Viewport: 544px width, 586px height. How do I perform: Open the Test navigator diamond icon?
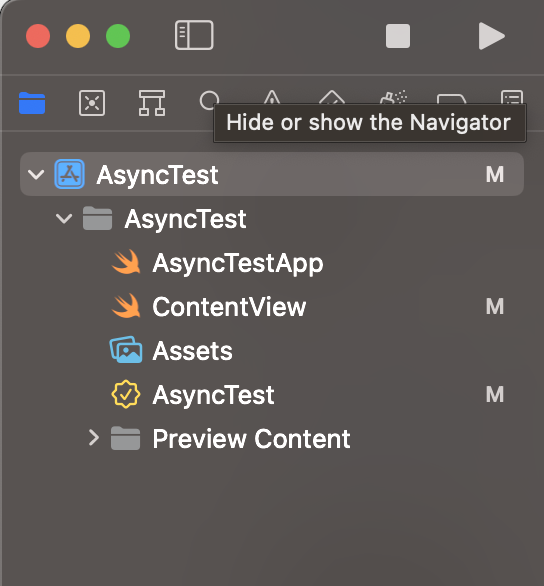pyautogui.click(x=332, y=97)
